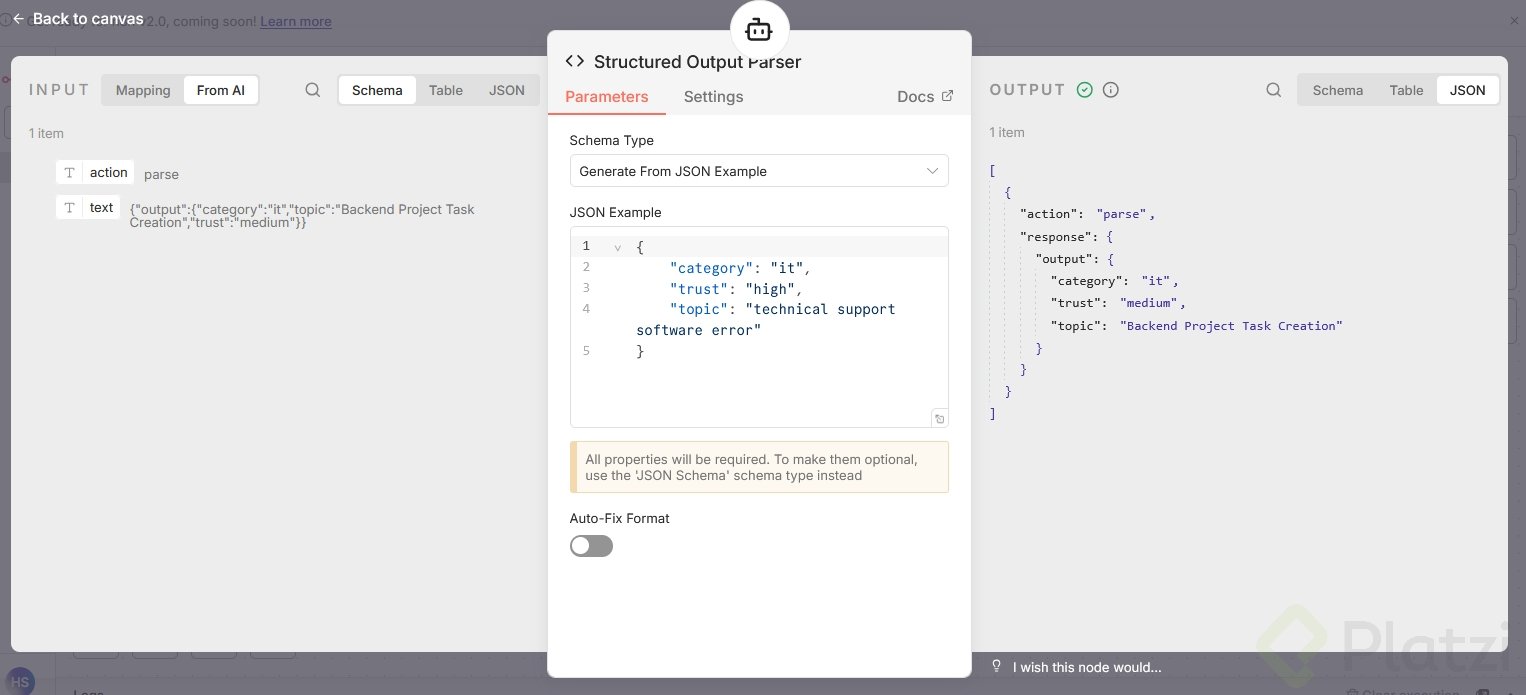This screenshot has width=1526, height=695.
Task: Collapse the JSON code fold arrow
Action: tap(618, 247)
